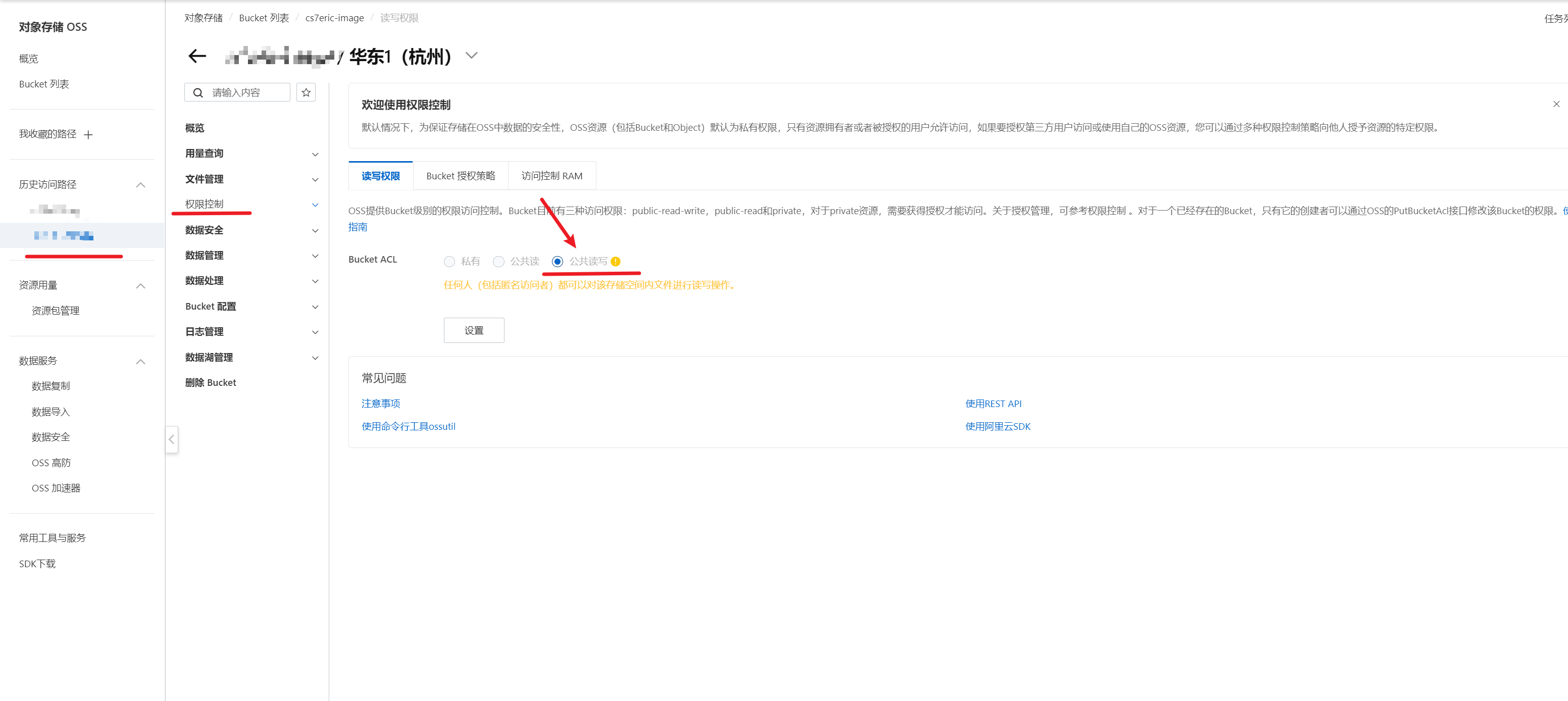Viewport: 1568px width, 701px height.
Task: Click the search magnifier icon
Action: (x=198, y=92)
